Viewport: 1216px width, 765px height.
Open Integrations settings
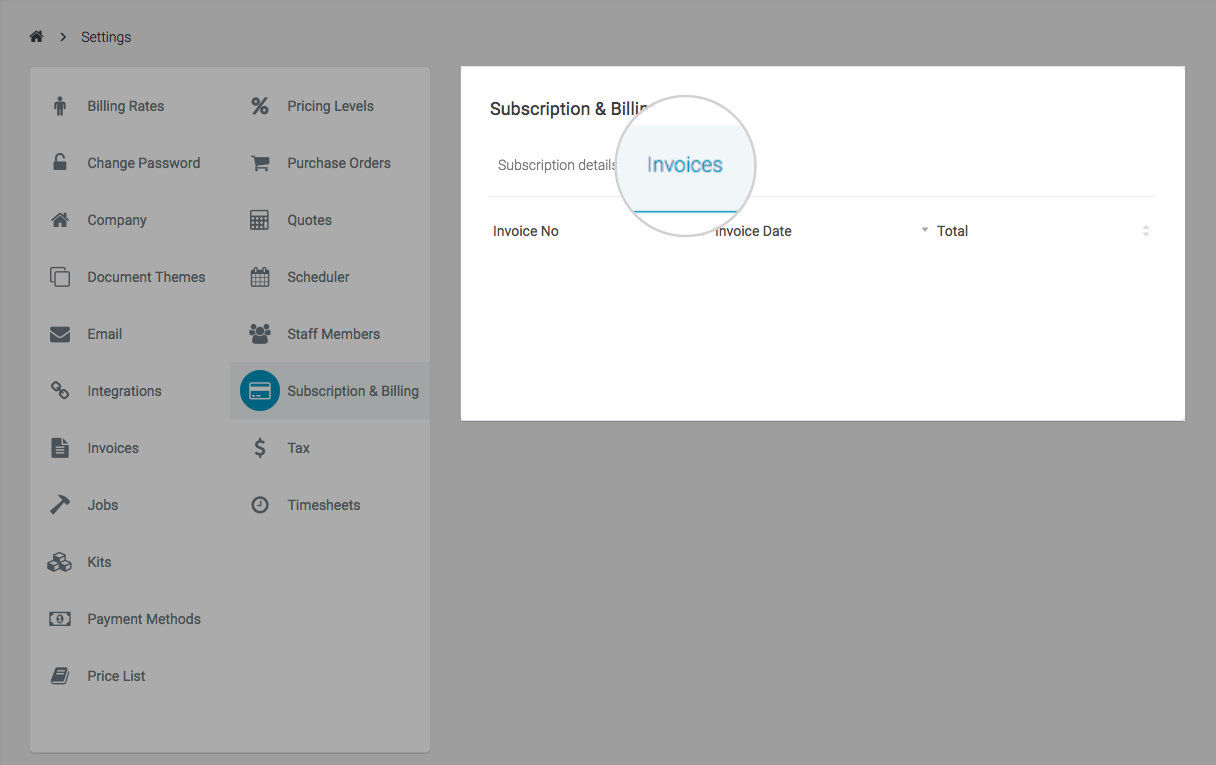coord(124,391)
